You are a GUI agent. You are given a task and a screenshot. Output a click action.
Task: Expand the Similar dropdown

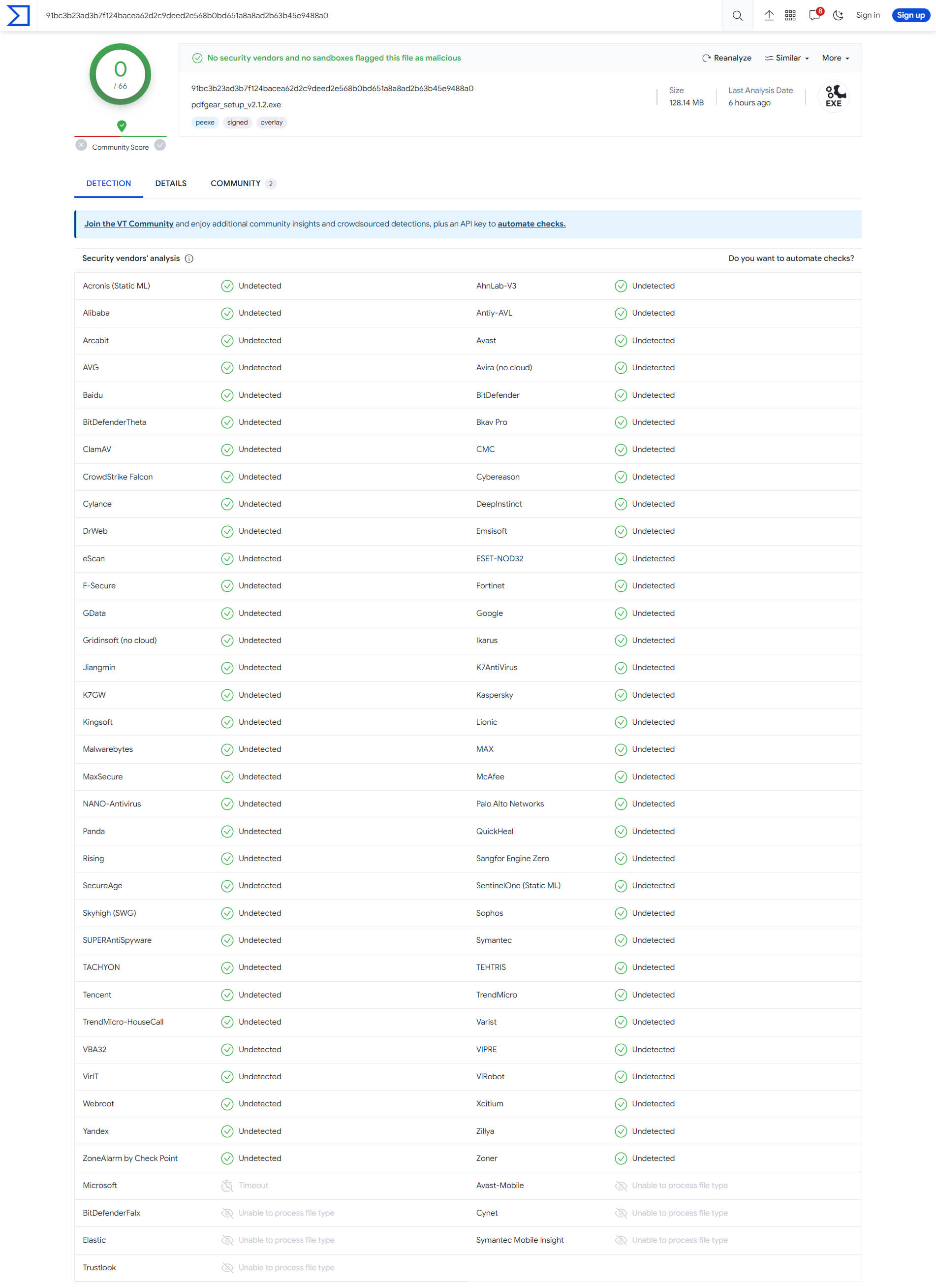click(787, 58)
